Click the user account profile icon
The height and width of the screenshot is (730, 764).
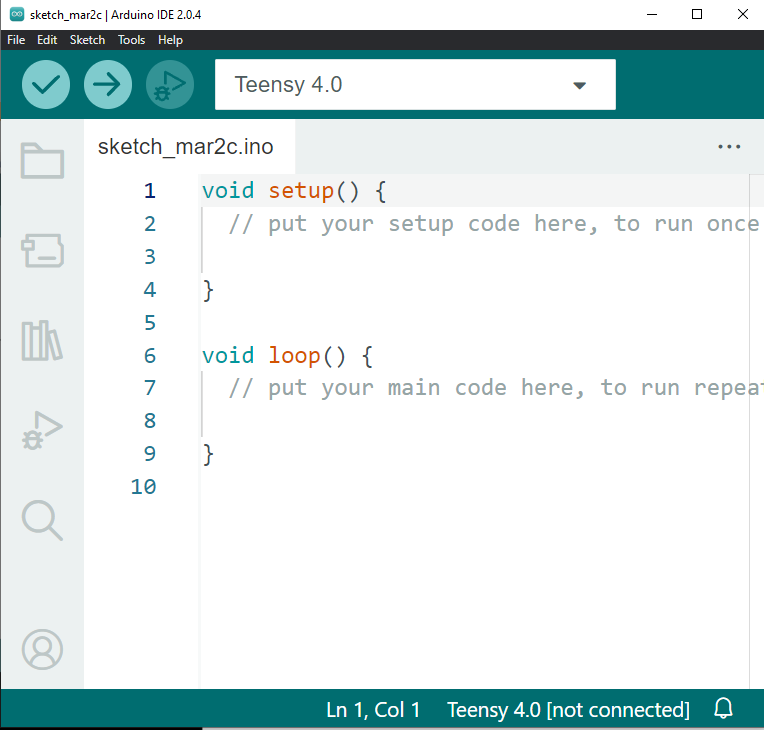(42, 650)
